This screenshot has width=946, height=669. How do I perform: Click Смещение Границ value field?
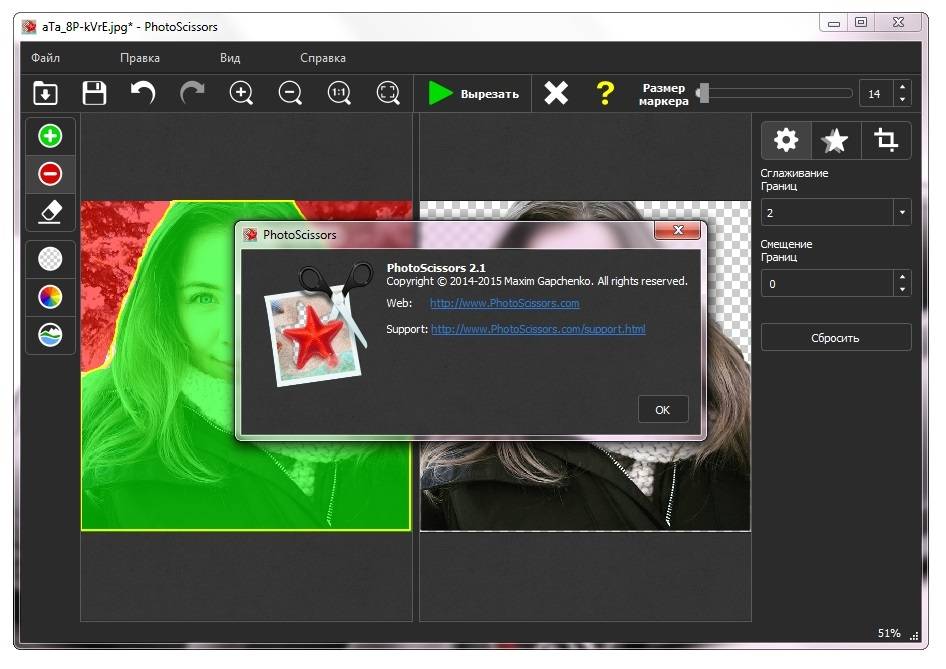pyautogui.click(x=828, y=284)
